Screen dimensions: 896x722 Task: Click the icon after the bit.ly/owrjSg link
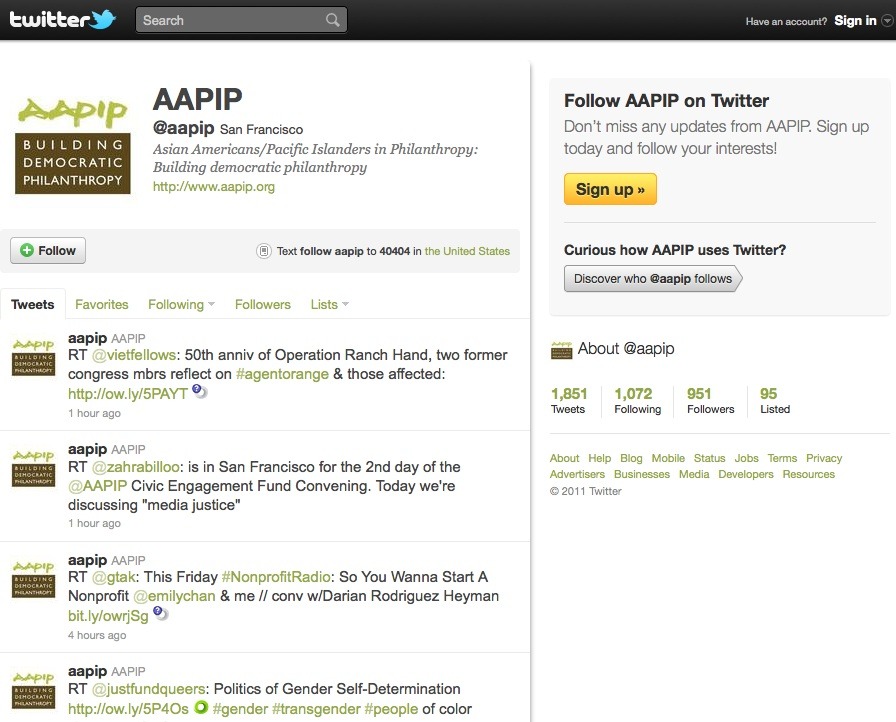(x=160, y=614)
